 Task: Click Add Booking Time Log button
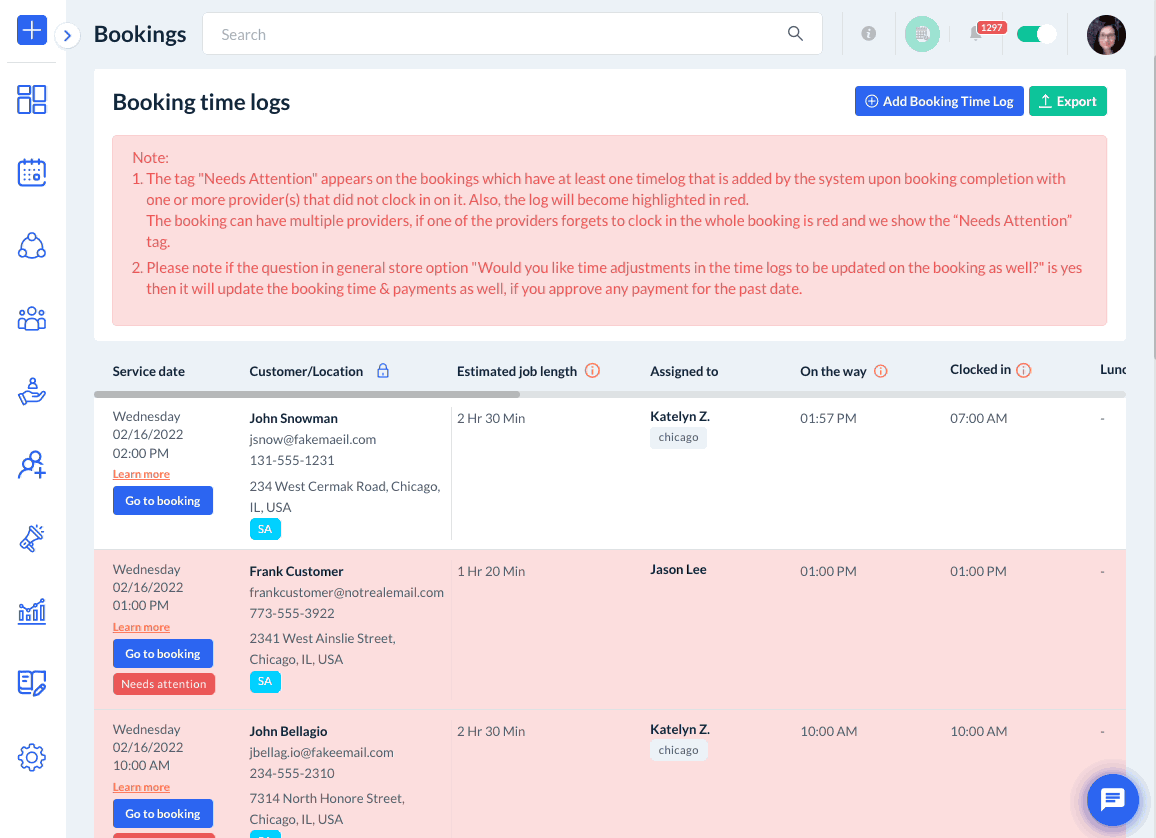[x=939, y=101]
